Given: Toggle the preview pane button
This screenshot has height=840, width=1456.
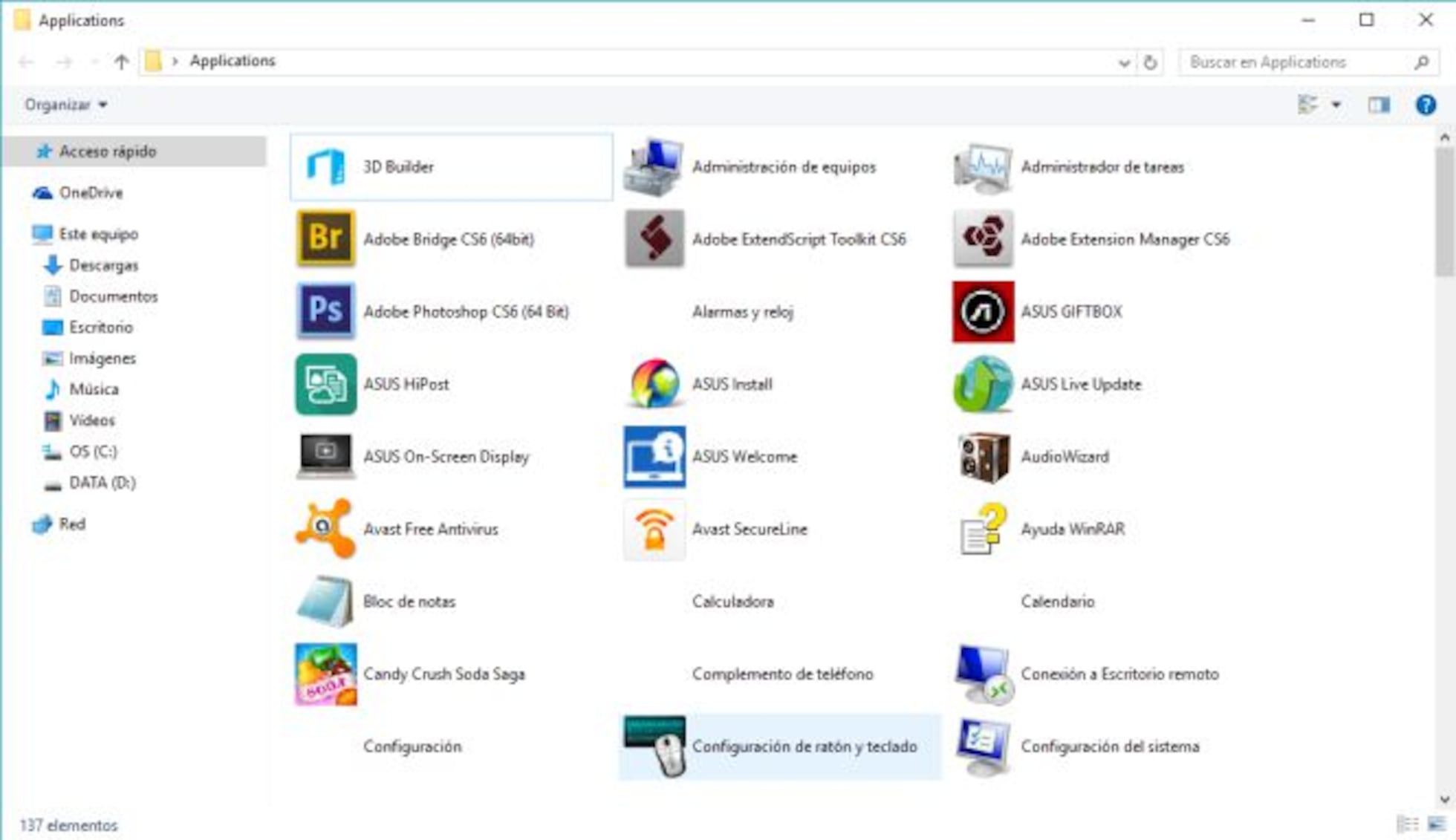Looking at the screenshot, I should point(1379,105).
